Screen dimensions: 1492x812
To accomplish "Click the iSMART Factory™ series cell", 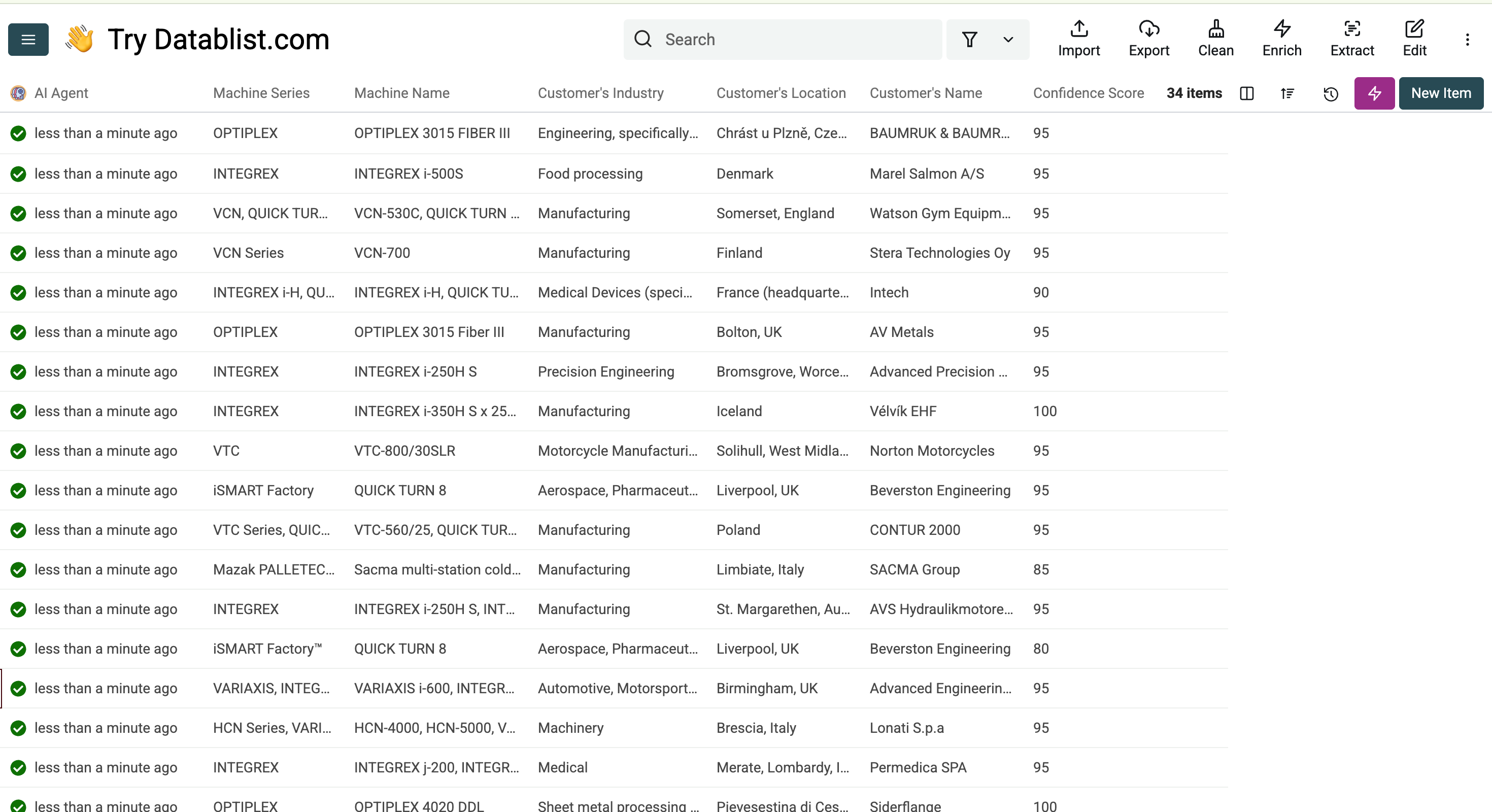I will tap(267, 649).
